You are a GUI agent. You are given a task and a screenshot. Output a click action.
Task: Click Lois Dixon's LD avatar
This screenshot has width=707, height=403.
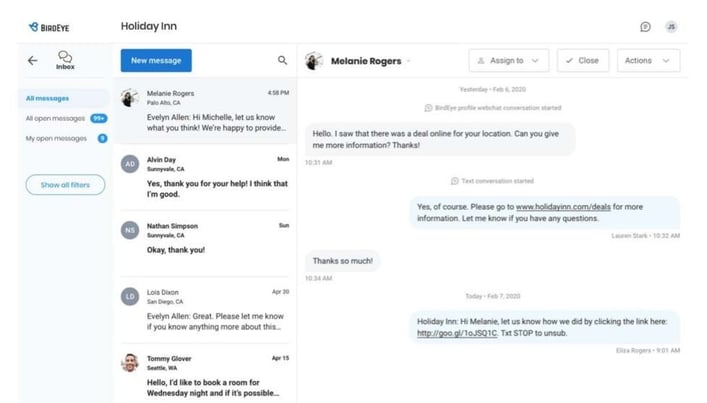[x=130, y=296]
